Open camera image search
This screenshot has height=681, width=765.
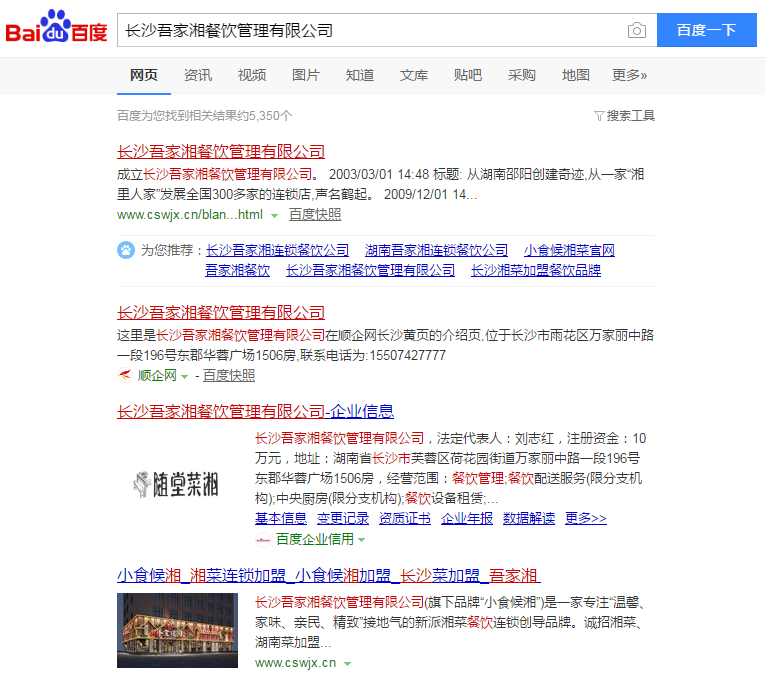[636, 30]
